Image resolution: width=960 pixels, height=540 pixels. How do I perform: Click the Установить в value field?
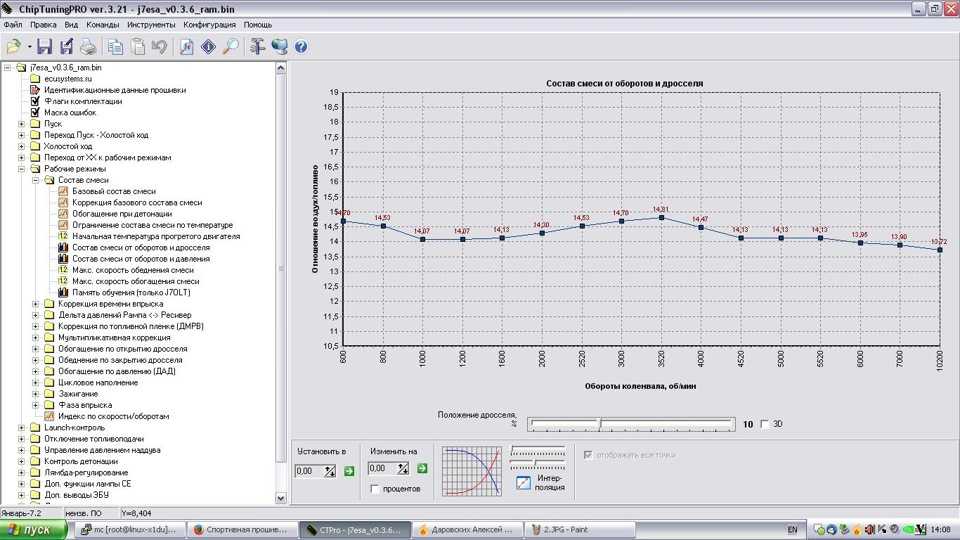pos(309,471)
